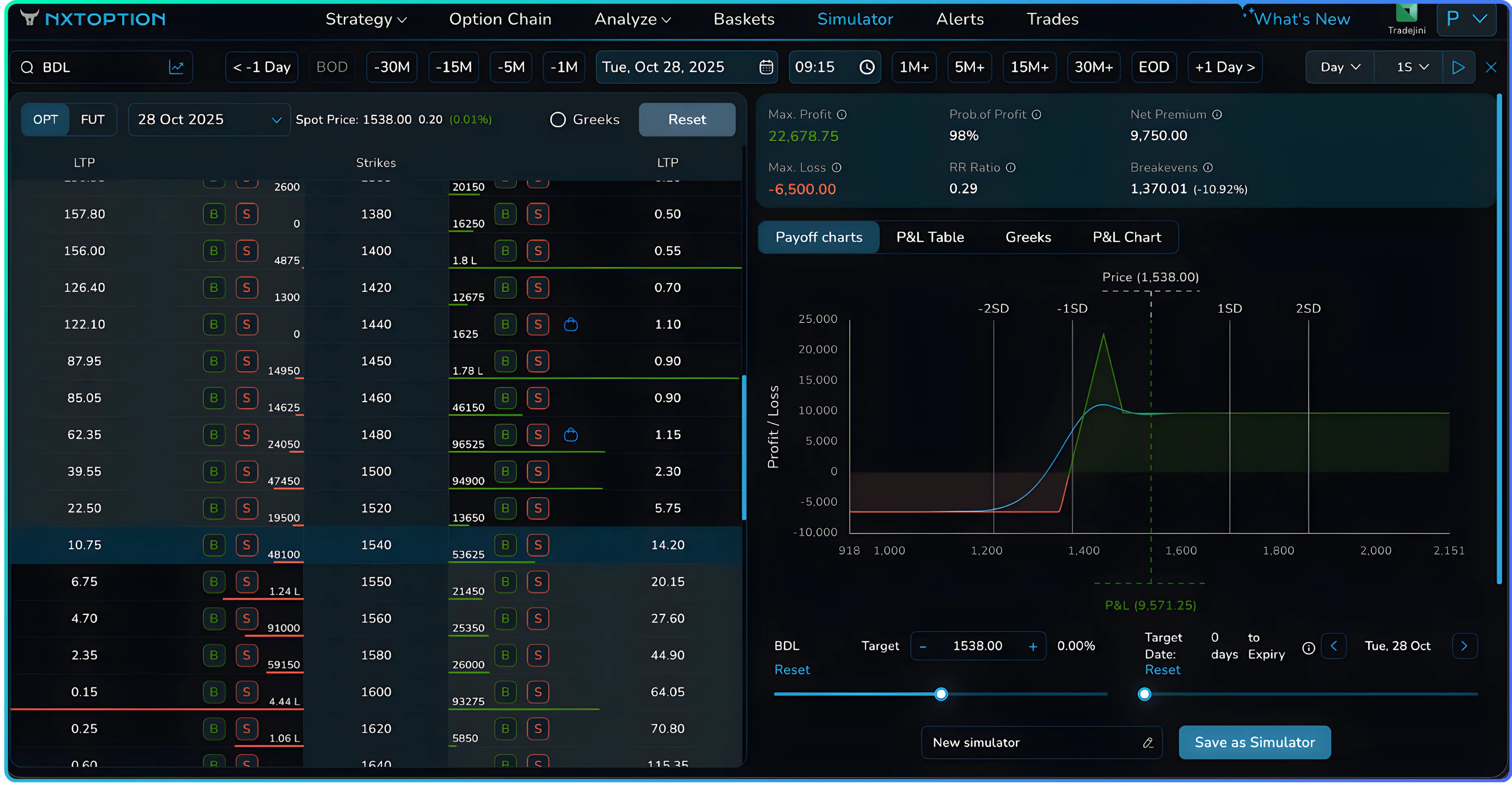Open the calendar date picker icon
The height and width of the screenshot is (786, 1512).
coord(766,67)
